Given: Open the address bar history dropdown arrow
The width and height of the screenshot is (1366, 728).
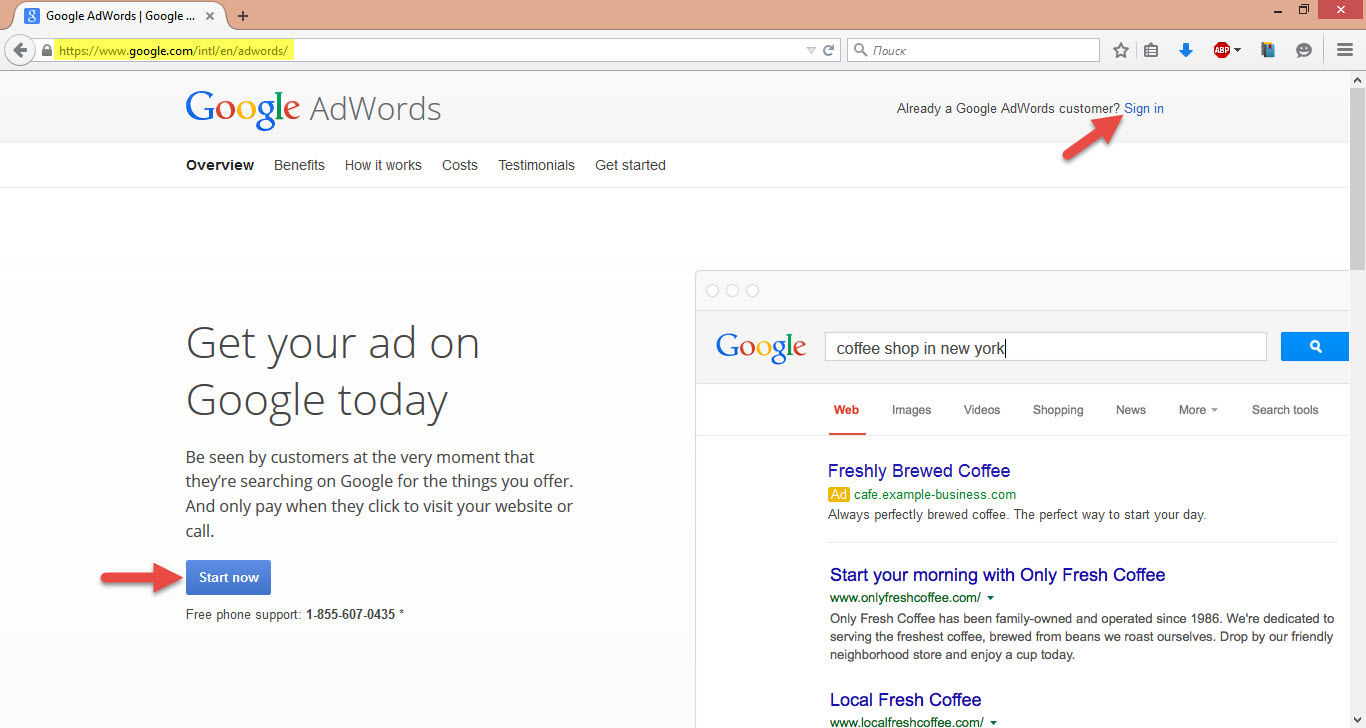Looking at the screenshot, I should click(811, 50).
